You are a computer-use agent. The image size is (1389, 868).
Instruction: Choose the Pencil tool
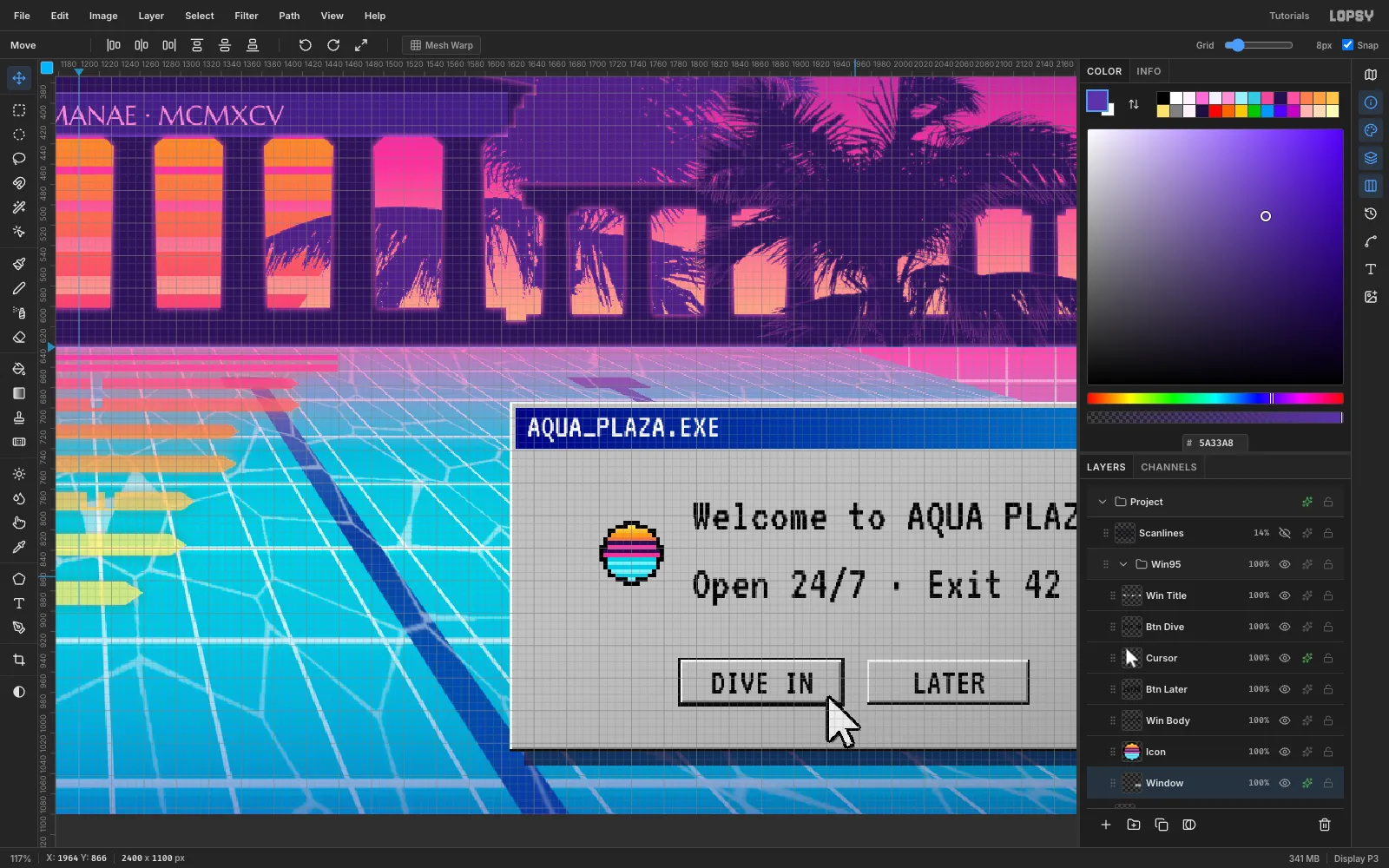coord(19,288)
